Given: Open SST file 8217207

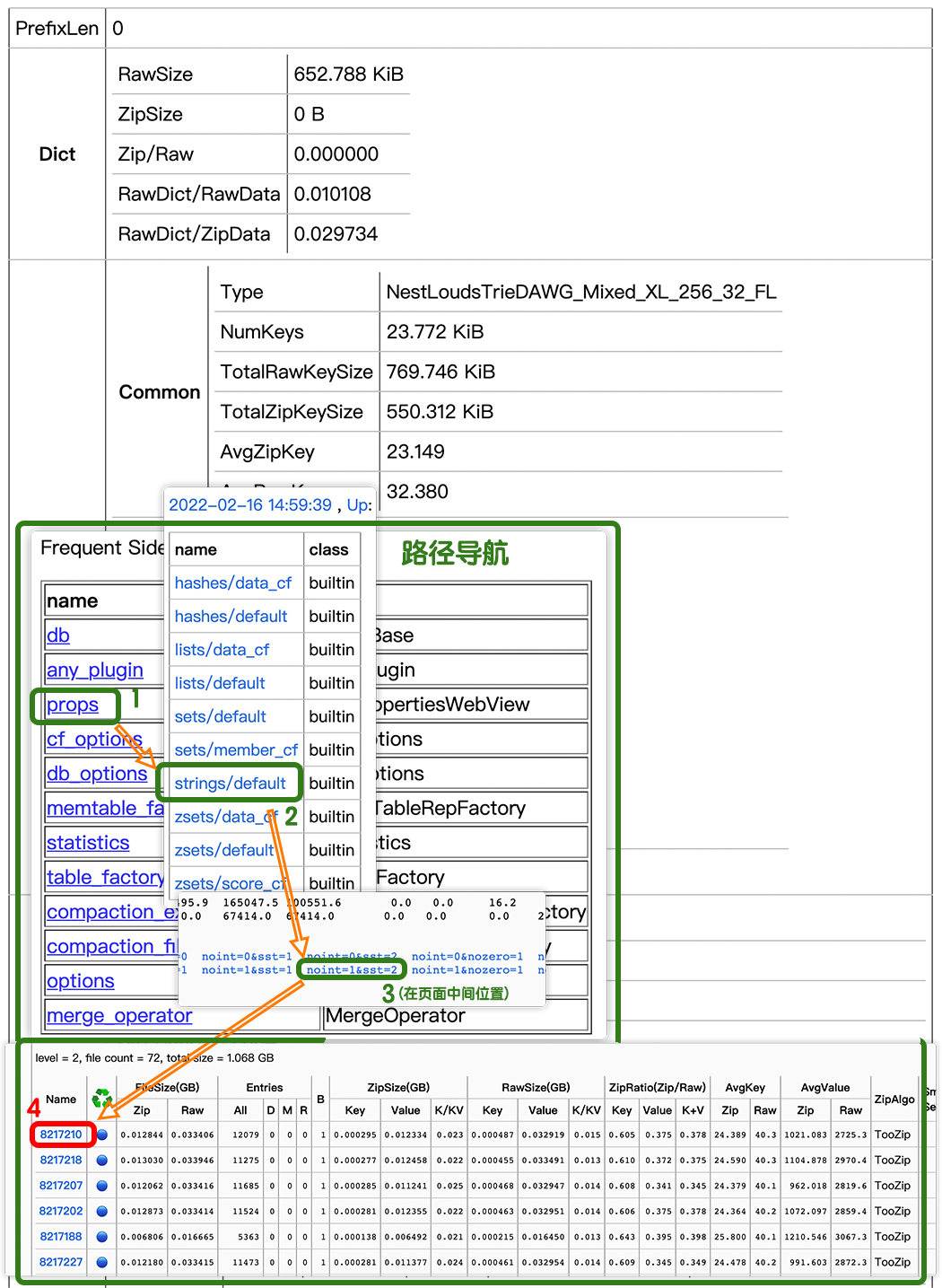Looking at the screenshot, I should 61,1186.
